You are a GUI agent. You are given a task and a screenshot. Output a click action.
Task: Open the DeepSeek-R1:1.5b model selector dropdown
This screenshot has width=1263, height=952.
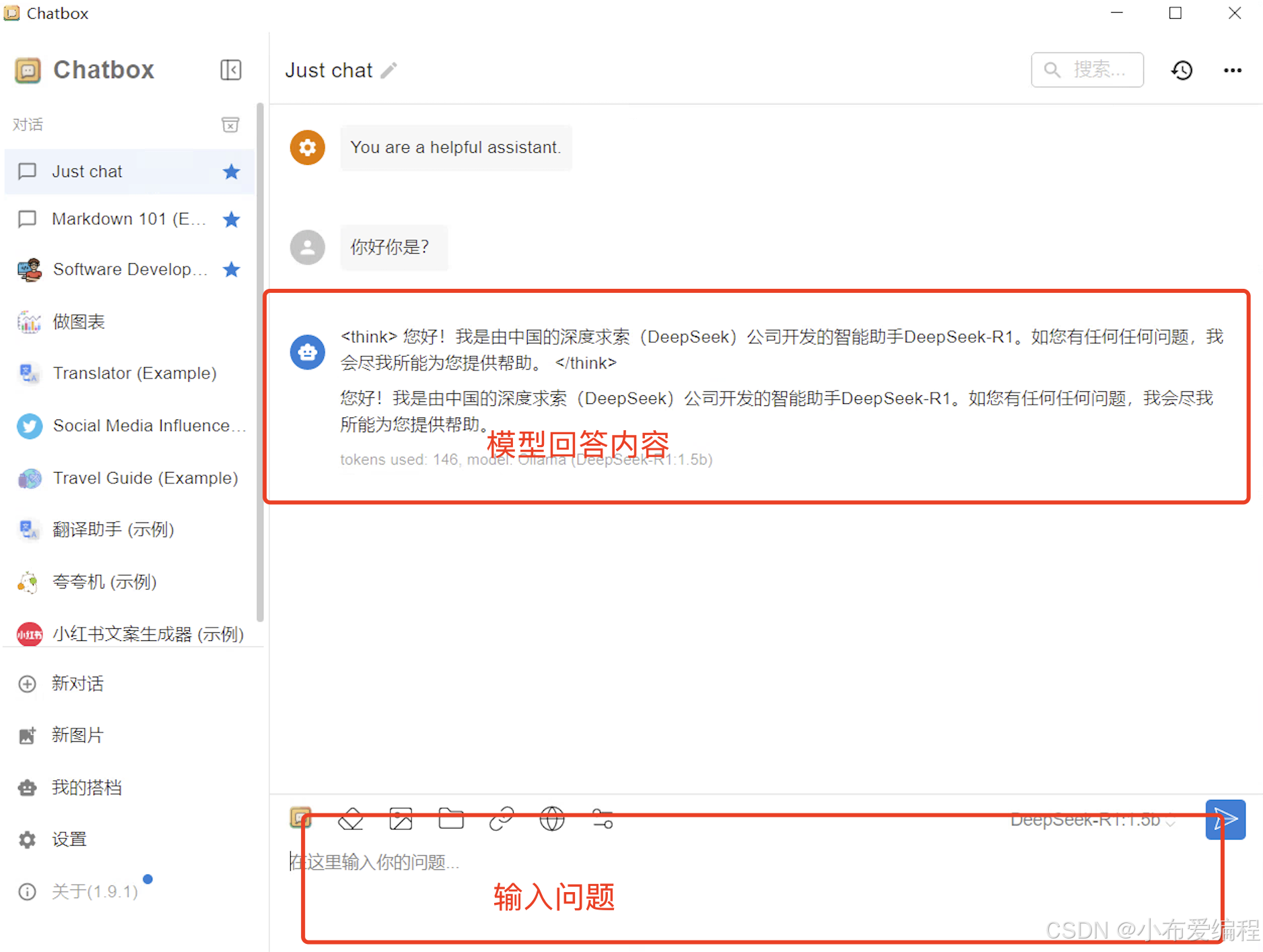click(1092, 820)
